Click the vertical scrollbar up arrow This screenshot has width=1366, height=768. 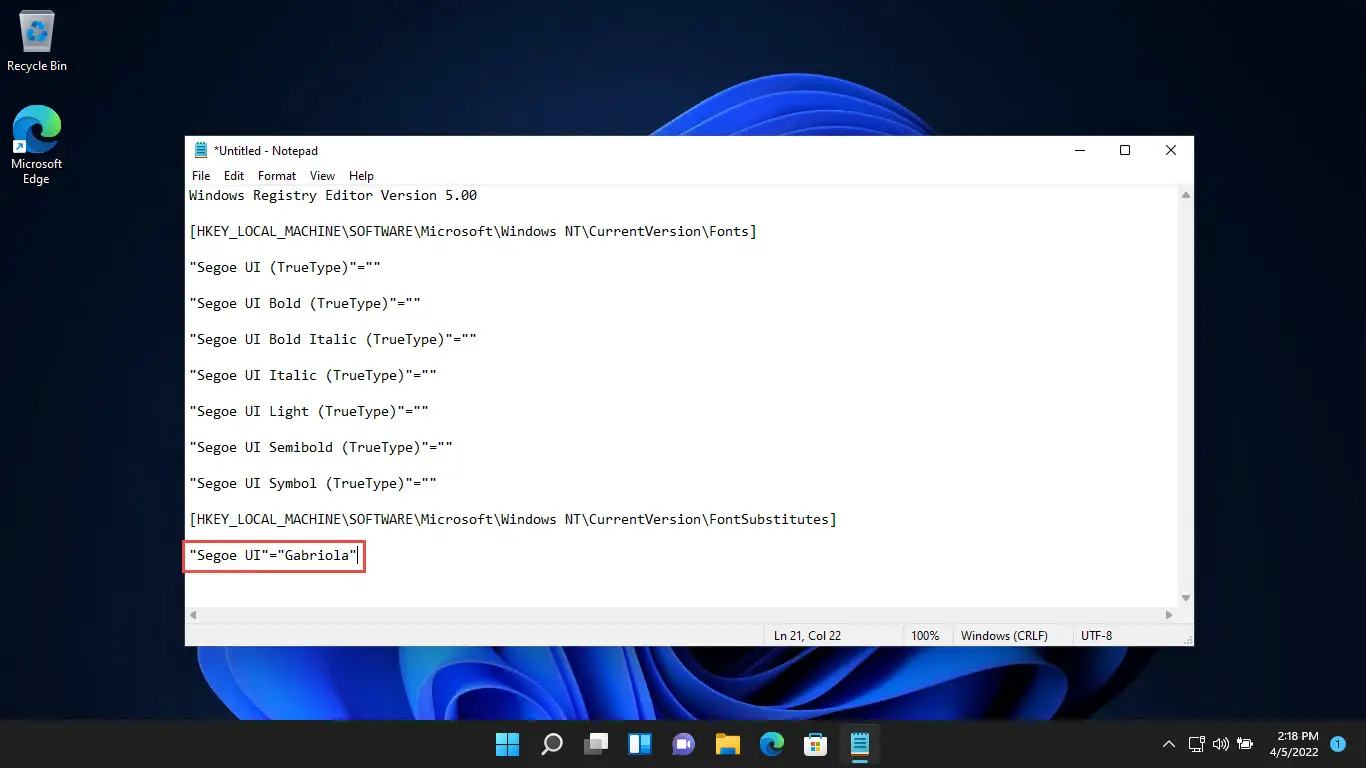click(1185, 196)
